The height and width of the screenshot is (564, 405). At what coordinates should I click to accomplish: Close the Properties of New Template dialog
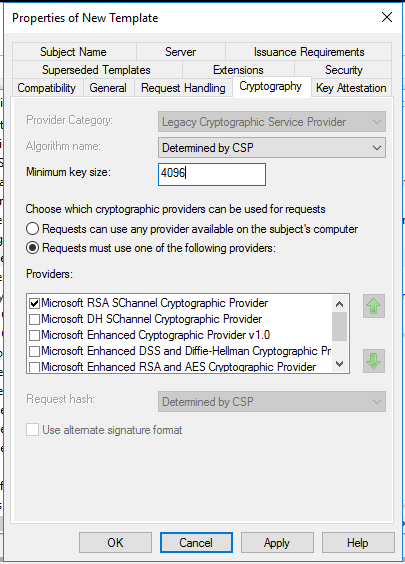coord(387,17)
